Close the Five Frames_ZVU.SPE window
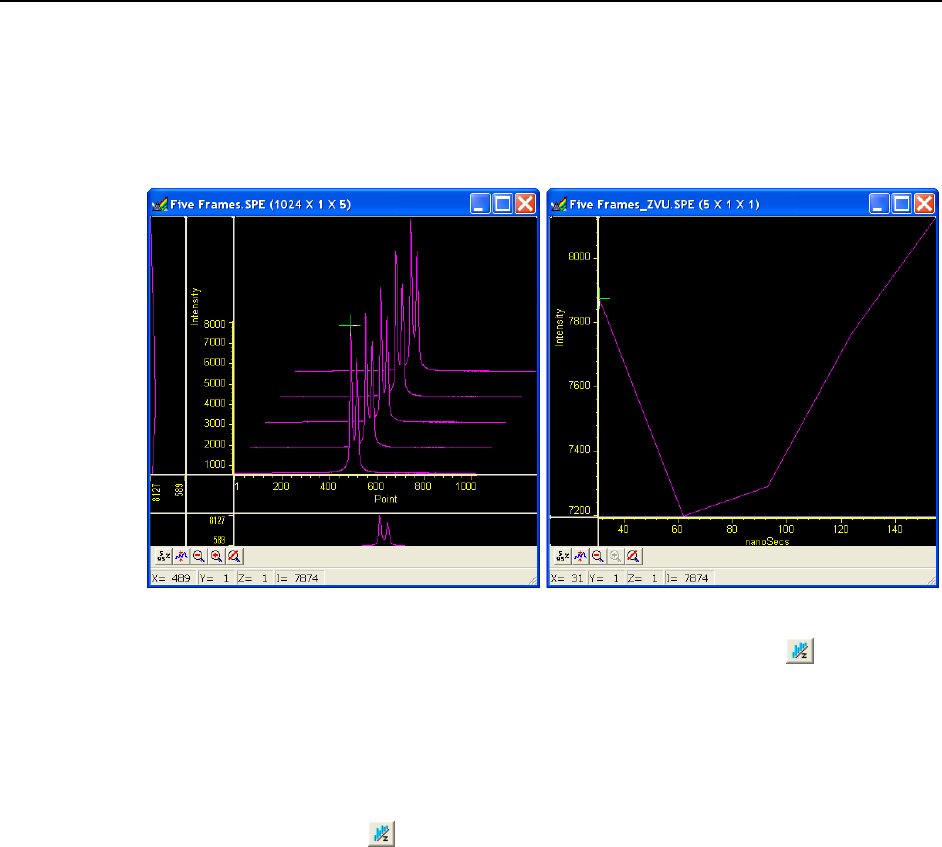The height and width of the screenshot is (847, 942). point(925,204)
